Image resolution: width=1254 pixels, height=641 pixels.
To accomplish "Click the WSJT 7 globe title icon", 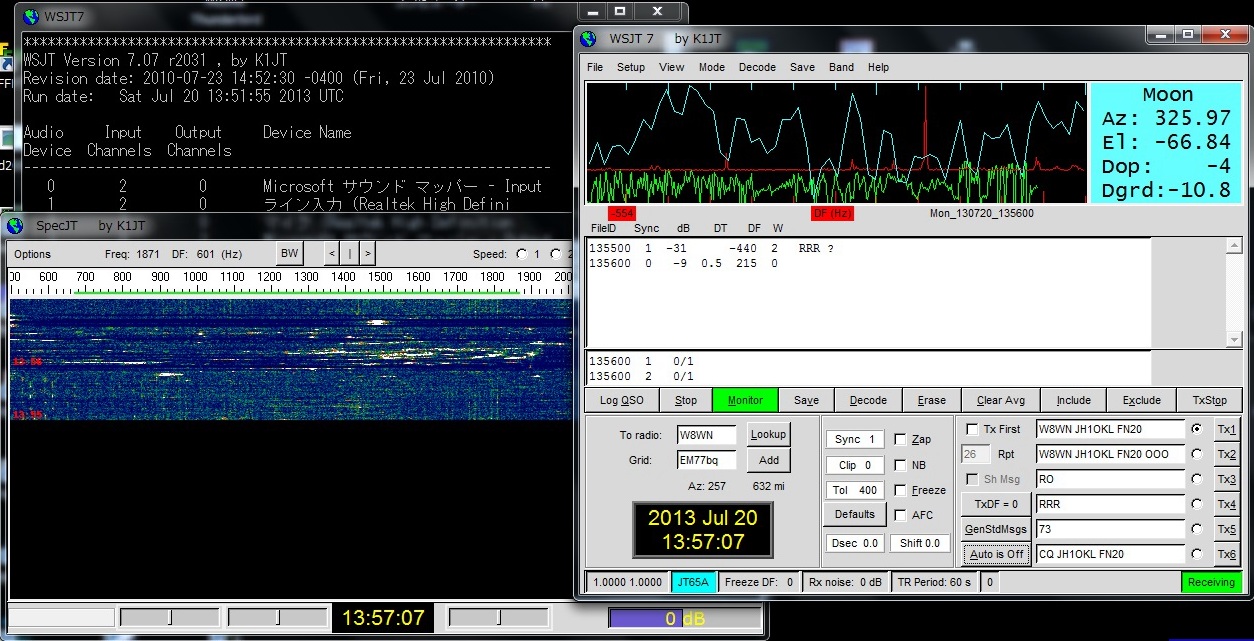I will click(x=590, y=39).
